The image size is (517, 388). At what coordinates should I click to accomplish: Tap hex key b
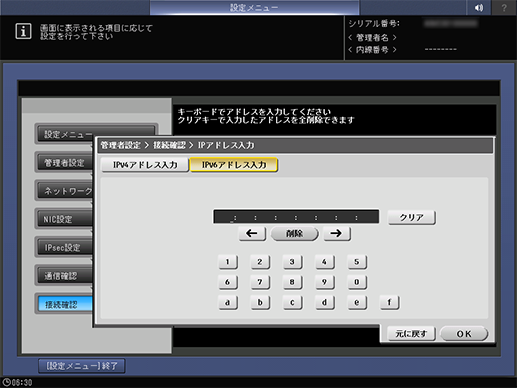pyautogui.click(x=260, y=303)
